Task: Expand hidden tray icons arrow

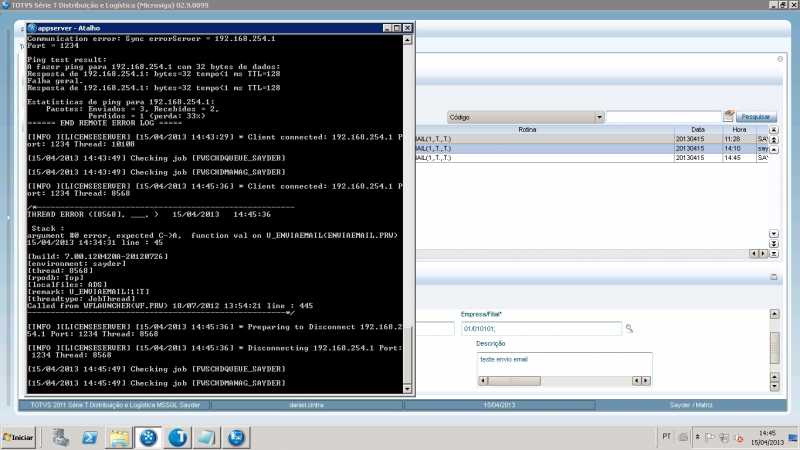Action: 697,437
